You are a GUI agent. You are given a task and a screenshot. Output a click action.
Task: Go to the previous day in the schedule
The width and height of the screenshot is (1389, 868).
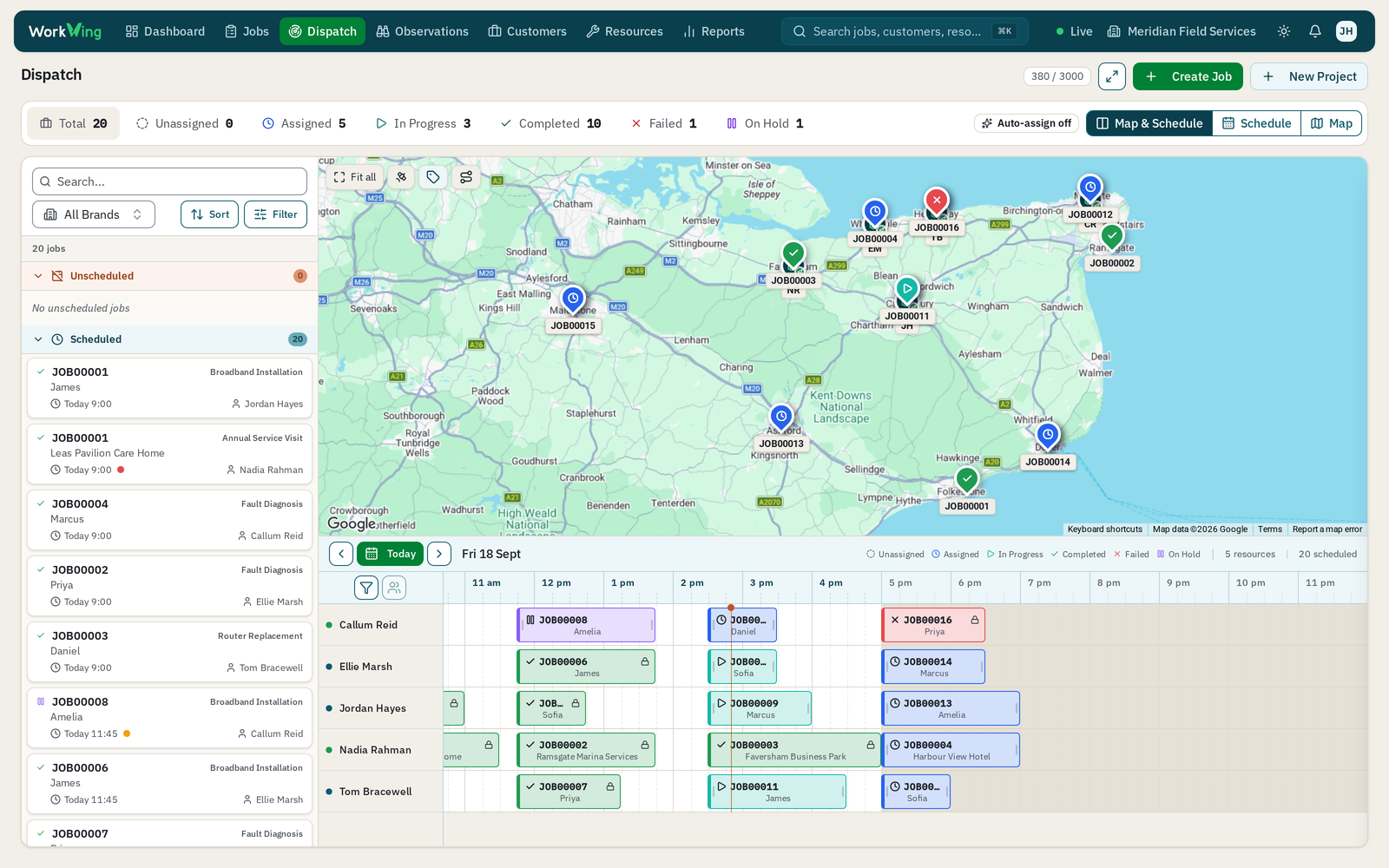(x=341, y=554)
